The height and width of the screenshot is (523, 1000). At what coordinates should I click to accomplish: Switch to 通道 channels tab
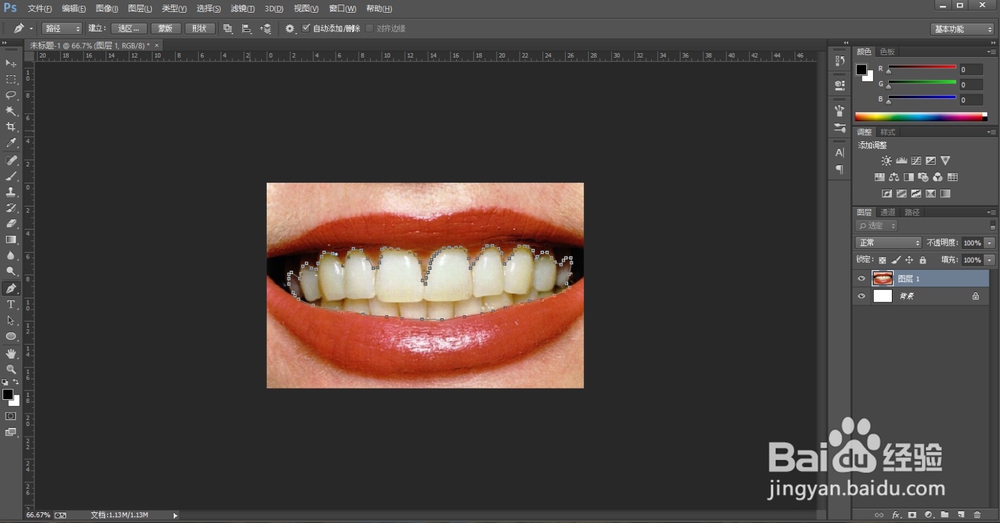888,212
